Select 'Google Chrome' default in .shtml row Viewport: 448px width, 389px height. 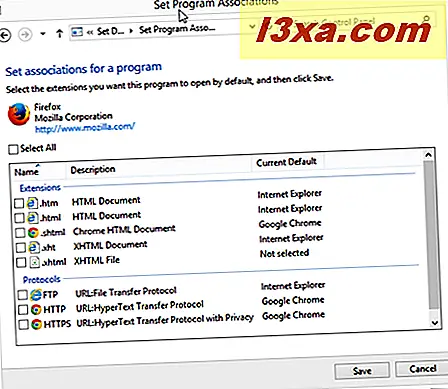[x=290, y=223]
